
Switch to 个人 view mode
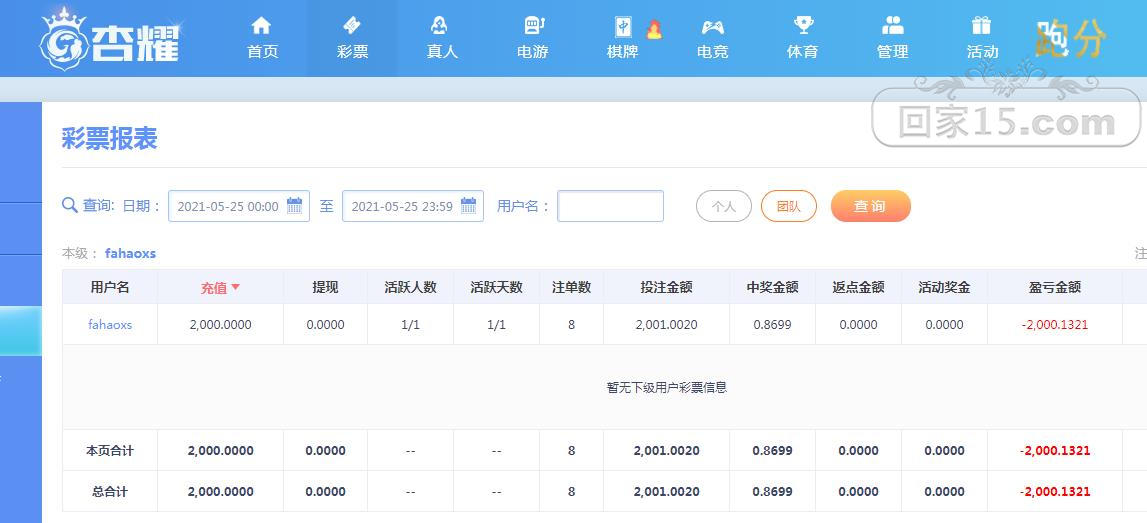(723, 206)
